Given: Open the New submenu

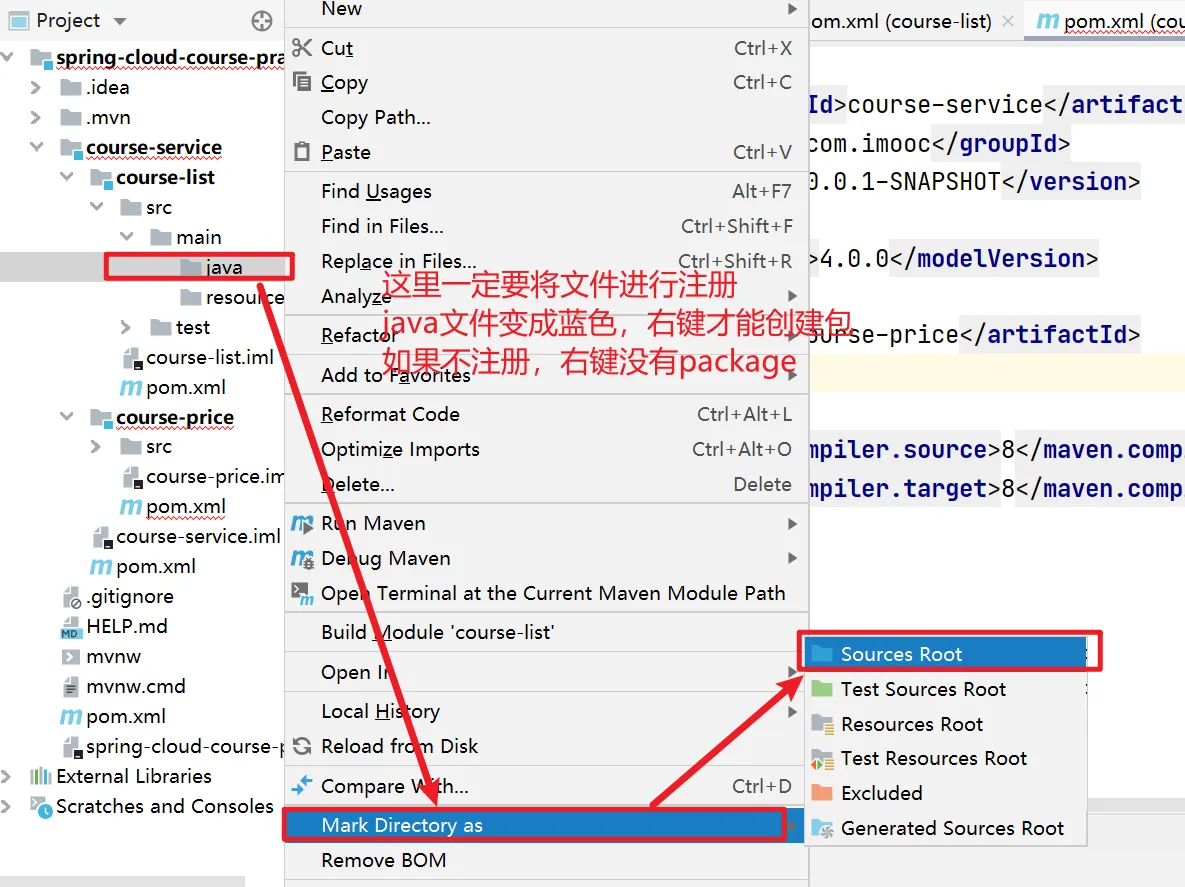Looking at the screenshot, I should (x=546, y=10).
